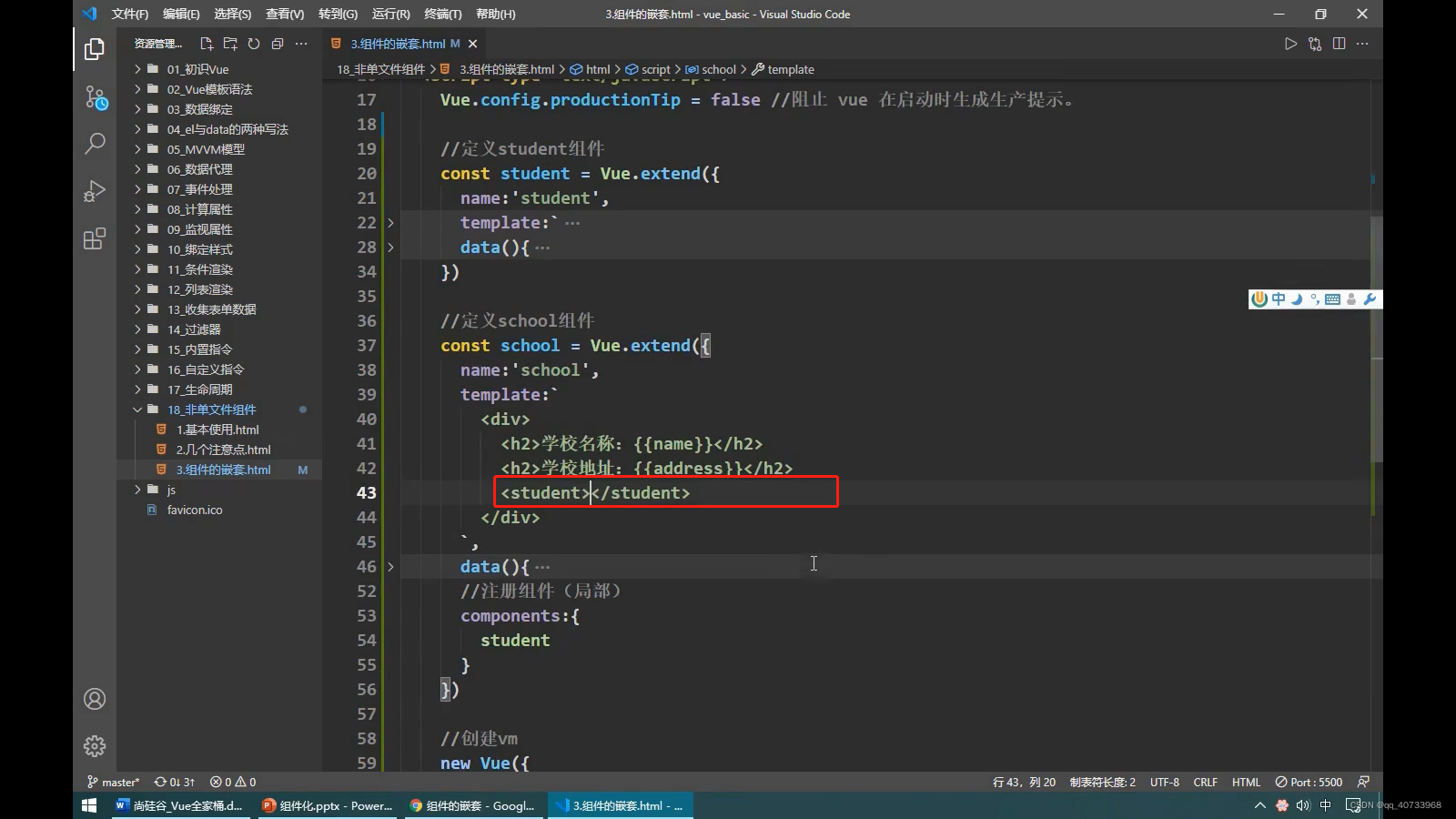Expand folded data() region at line 46
Screen dimensions: 1456x819
pos(391,567)
